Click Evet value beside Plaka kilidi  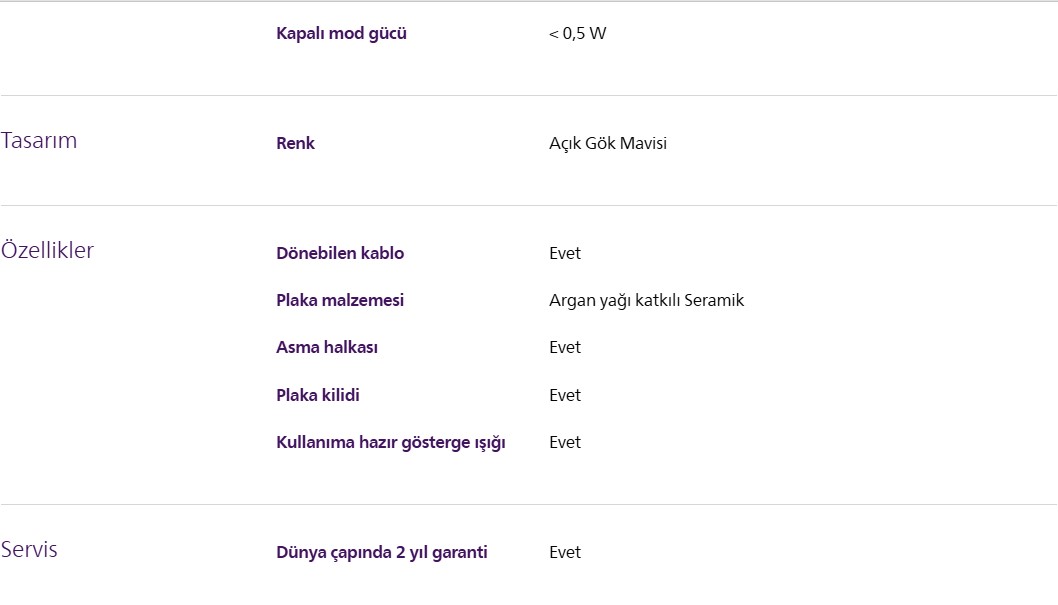point(564,395)
